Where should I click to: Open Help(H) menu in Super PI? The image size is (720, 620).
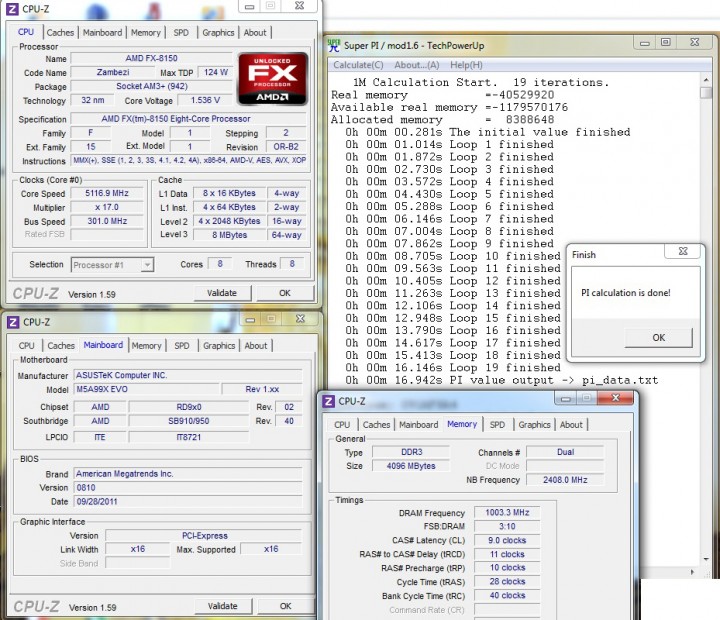pos(466,65)
